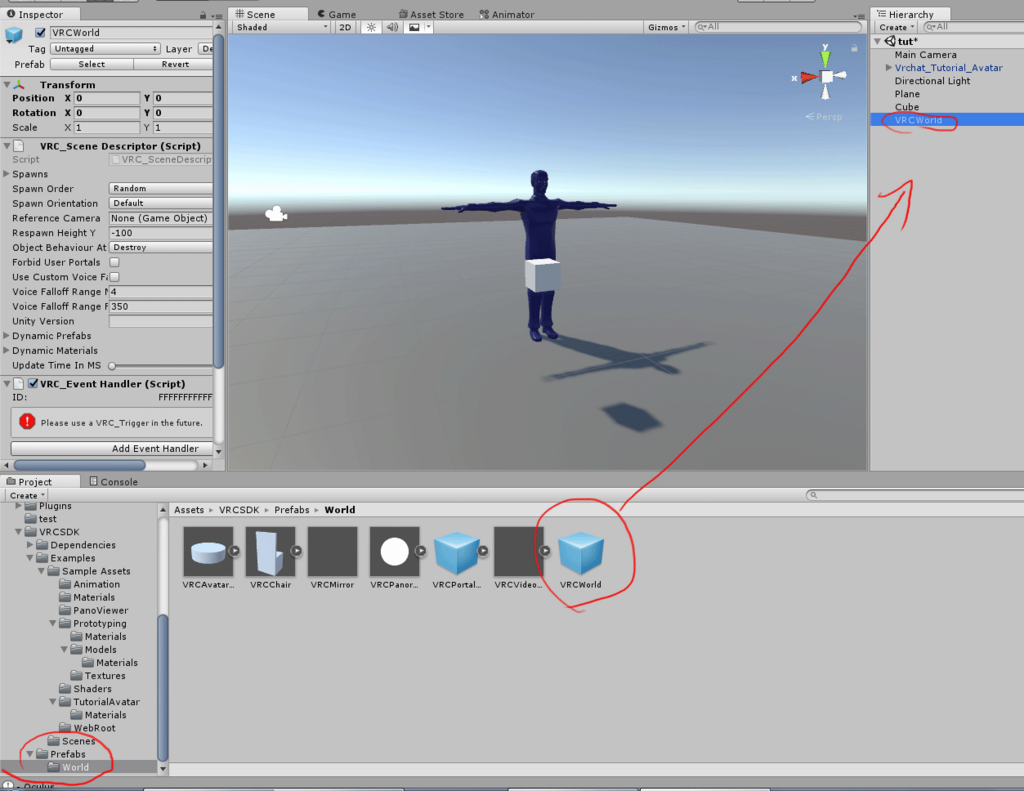
Task: Select the VRCPortal prefab cube icon
Action: (x=456, y=553)
